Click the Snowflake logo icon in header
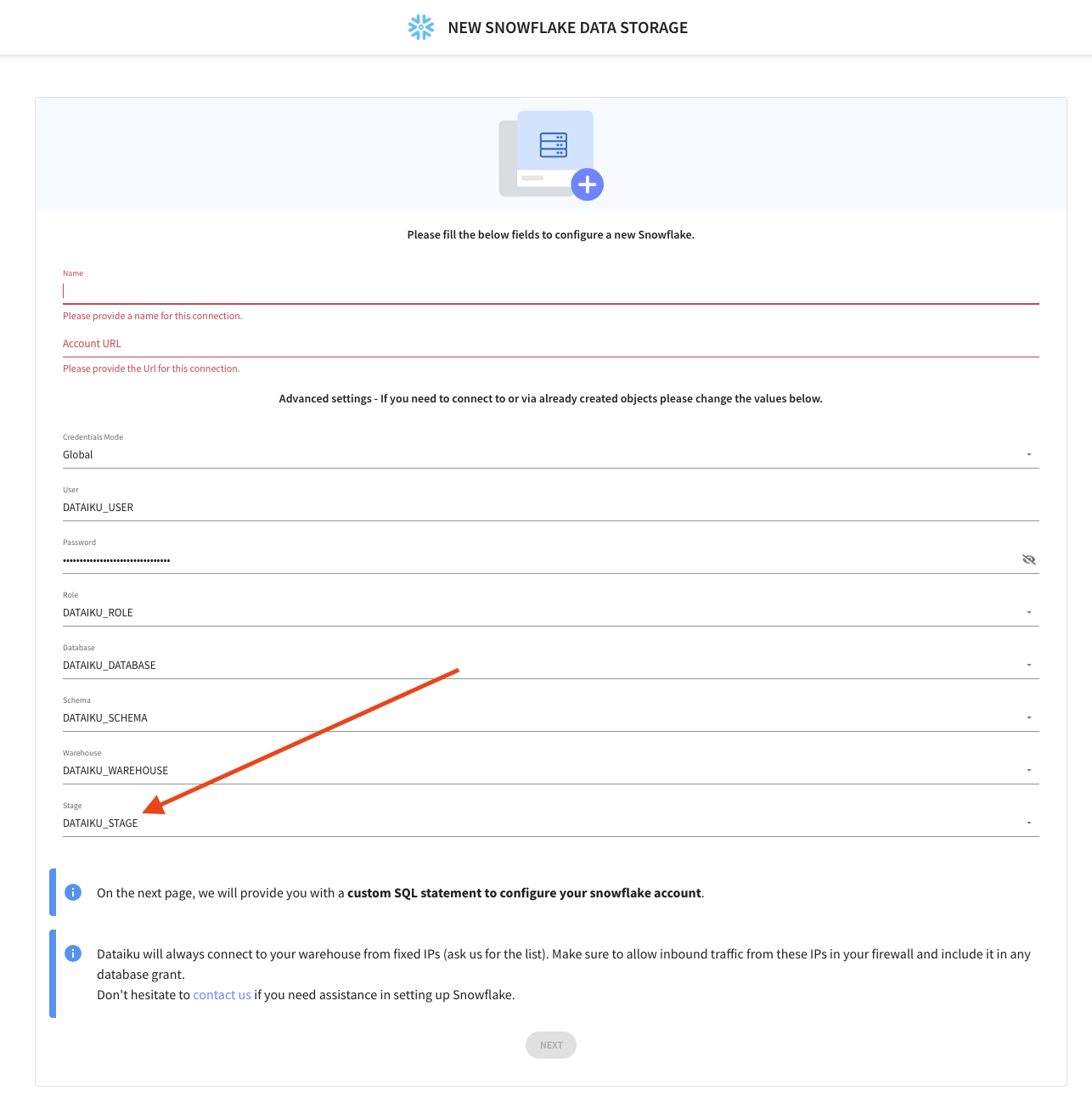This screenshot has width=1092, height=1113. click(x=421, y=27)
